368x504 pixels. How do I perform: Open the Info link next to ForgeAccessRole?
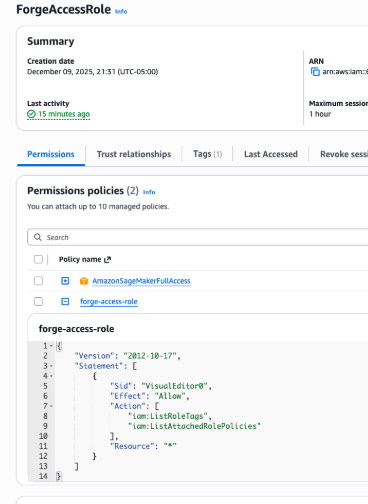121,11
